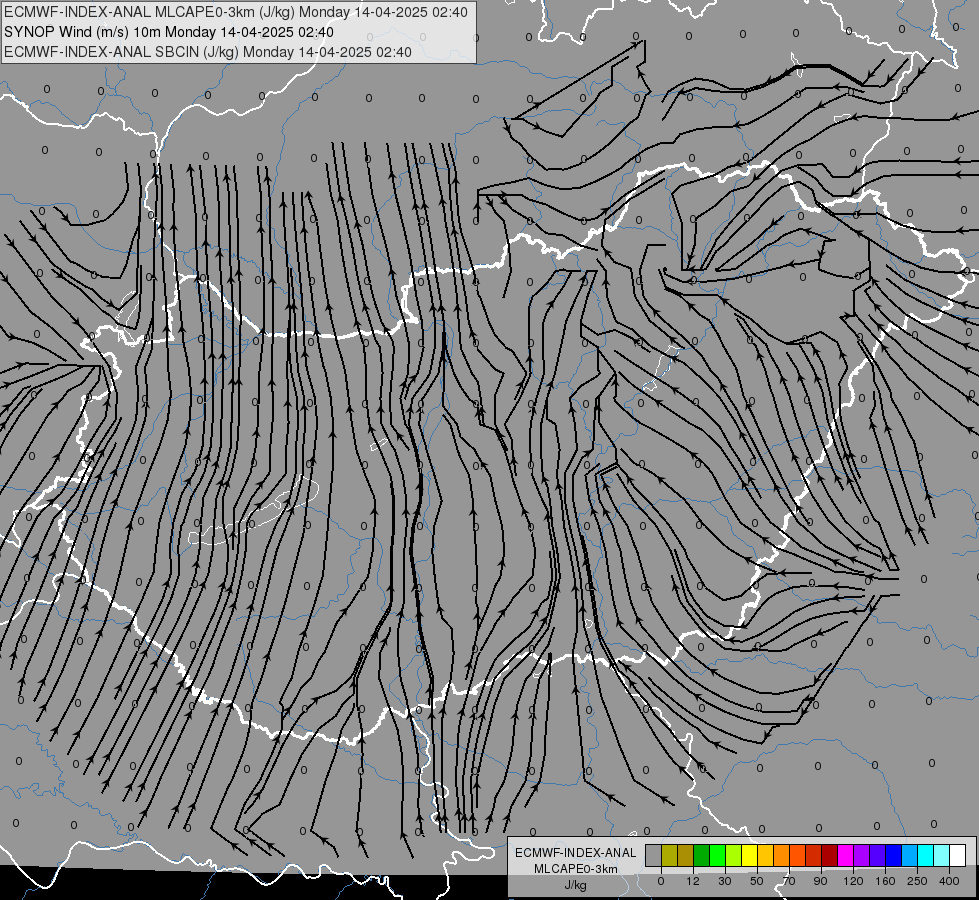The width and height of the screenshot is (979, 900).
Task: Click the legend scale value '250'
Action: pos(917,881)
